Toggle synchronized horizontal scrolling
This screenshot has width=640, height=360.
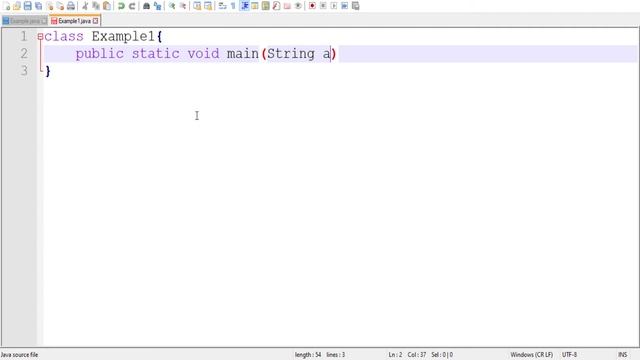208,6
